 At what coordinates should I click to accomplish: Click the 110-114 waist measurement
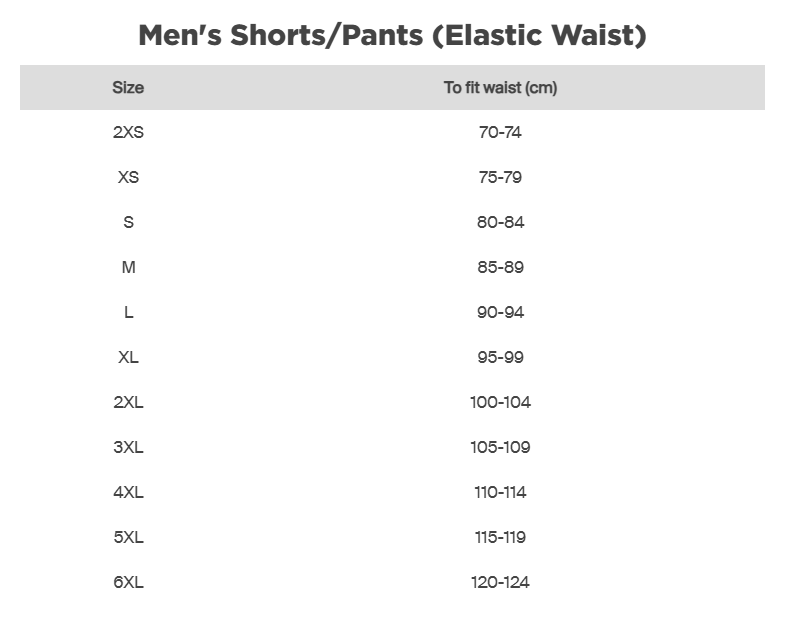[x=500, y=492]
